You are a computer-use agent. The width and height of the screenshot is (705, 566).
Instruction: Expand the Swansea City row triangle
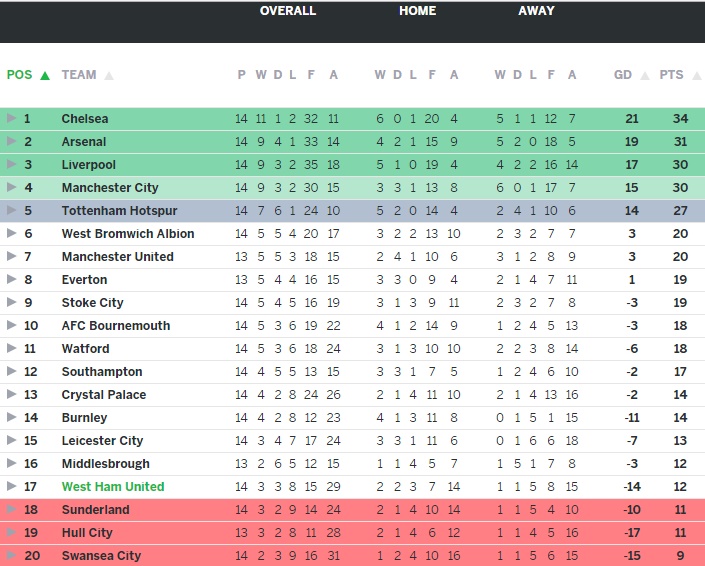coord(11,555)
